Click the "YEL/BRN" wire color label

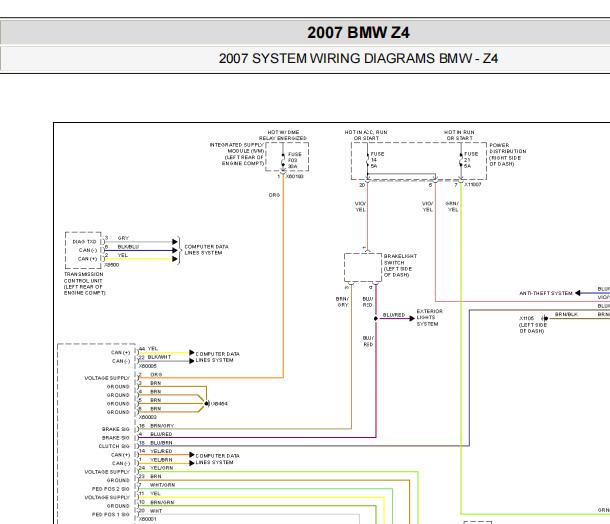[x=161, y=460]
